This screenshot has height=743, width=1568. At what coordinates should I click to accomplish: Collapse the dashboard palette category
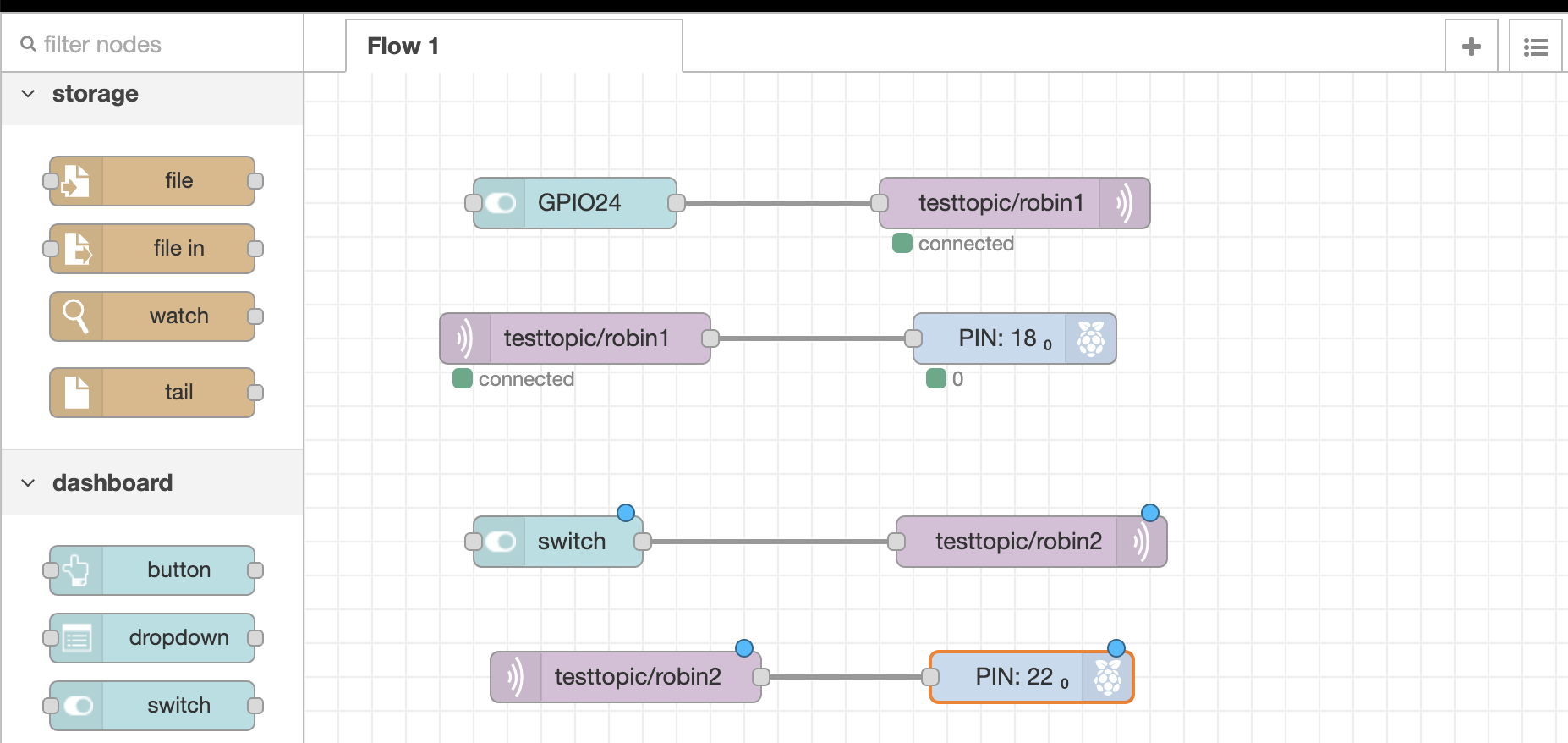[28, 483]
